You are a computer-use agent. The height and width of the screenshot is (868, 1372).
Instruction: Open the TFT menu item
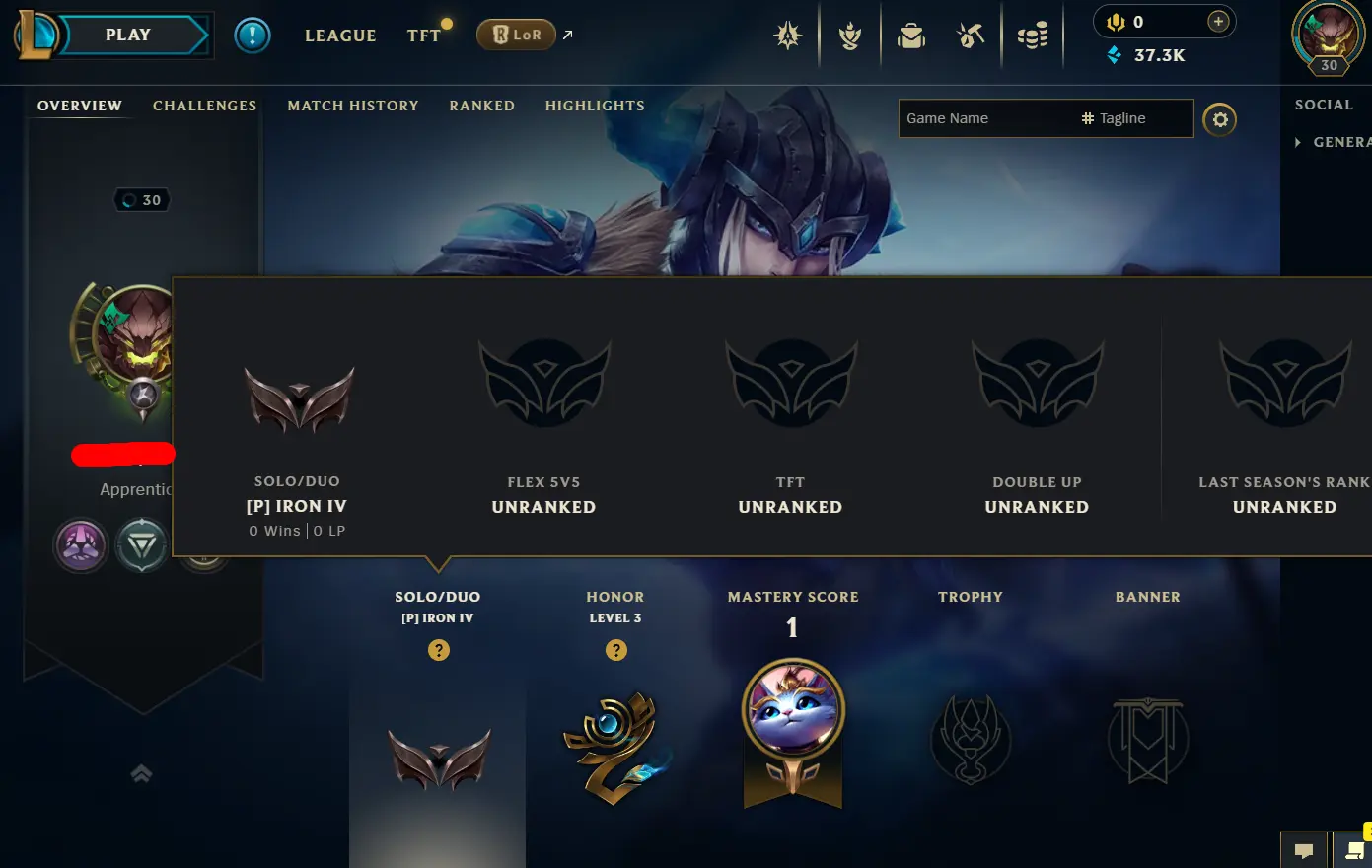(424, 36)
